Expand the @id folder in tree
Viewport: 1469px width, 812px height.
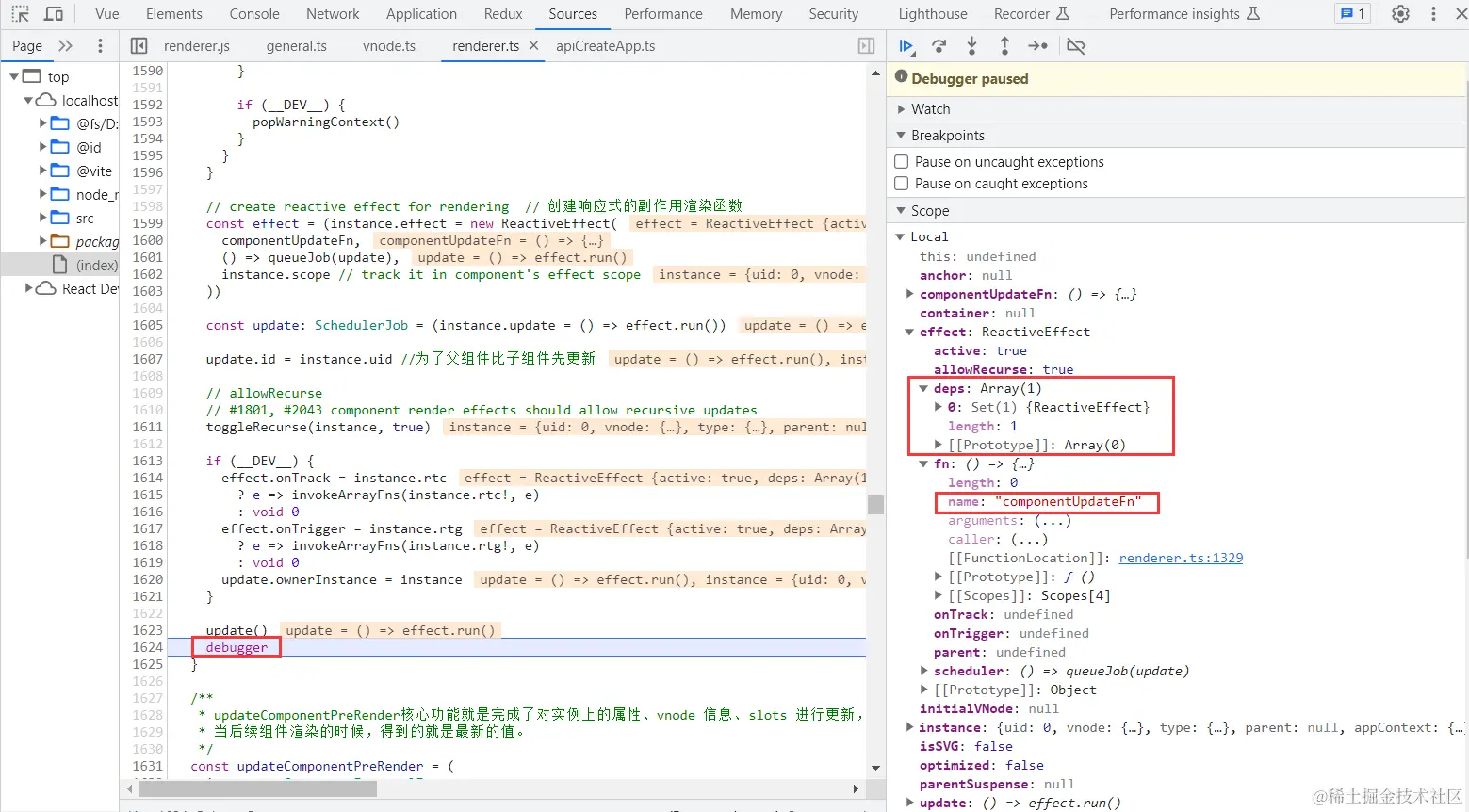pos(42,147)
